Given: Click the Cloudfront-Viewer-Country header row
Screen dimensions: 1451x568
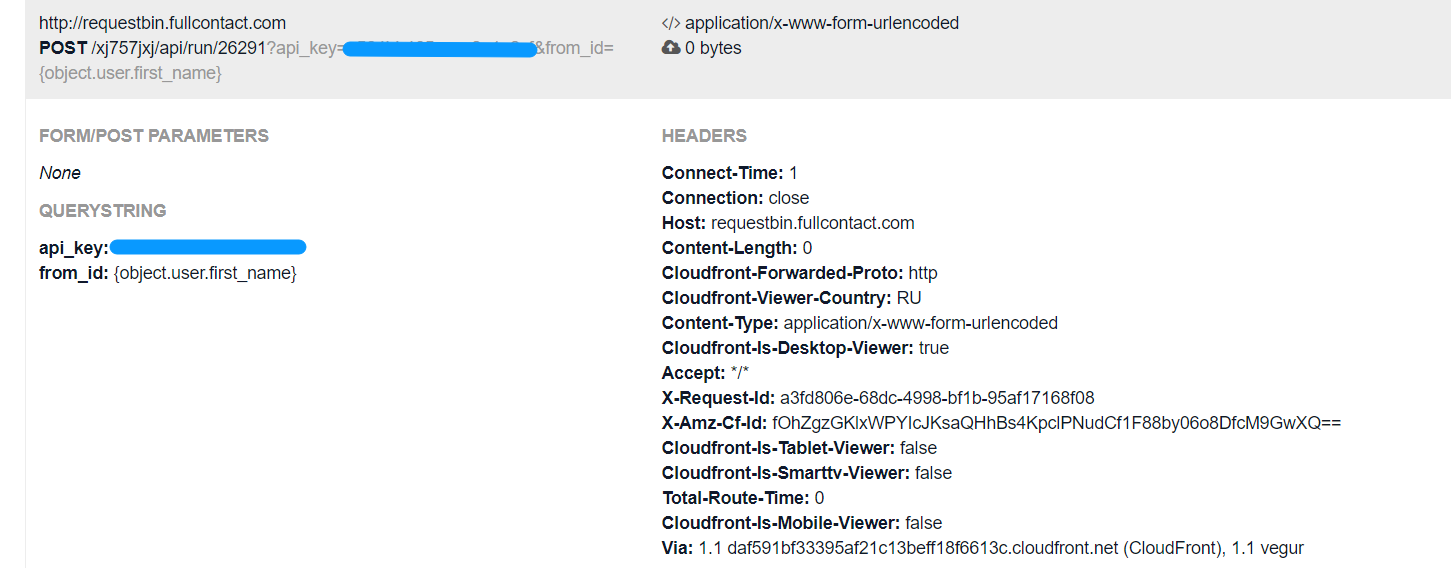Looking at the screenshot, I should pyautogui.click(x=791, y=298).
